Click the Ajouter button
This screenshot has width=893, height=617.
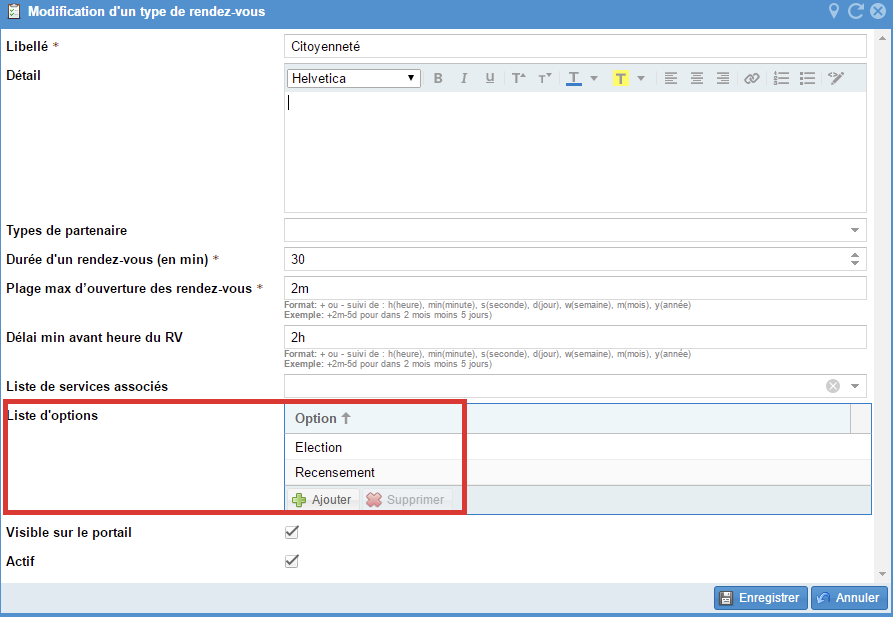coord(322,499)
